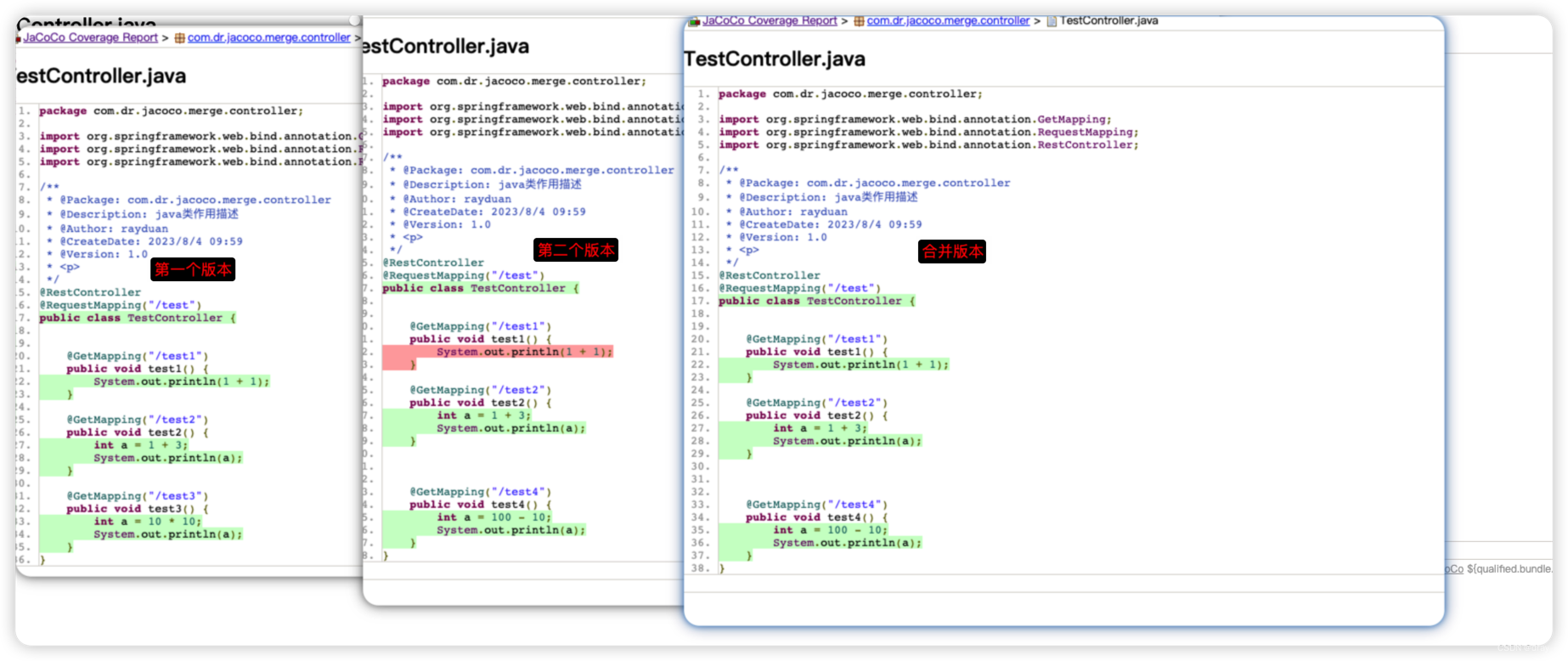1568x661 pixels.
Task: Click the @Author: rayduan comment in right window
Action: (x=787, y=212)
